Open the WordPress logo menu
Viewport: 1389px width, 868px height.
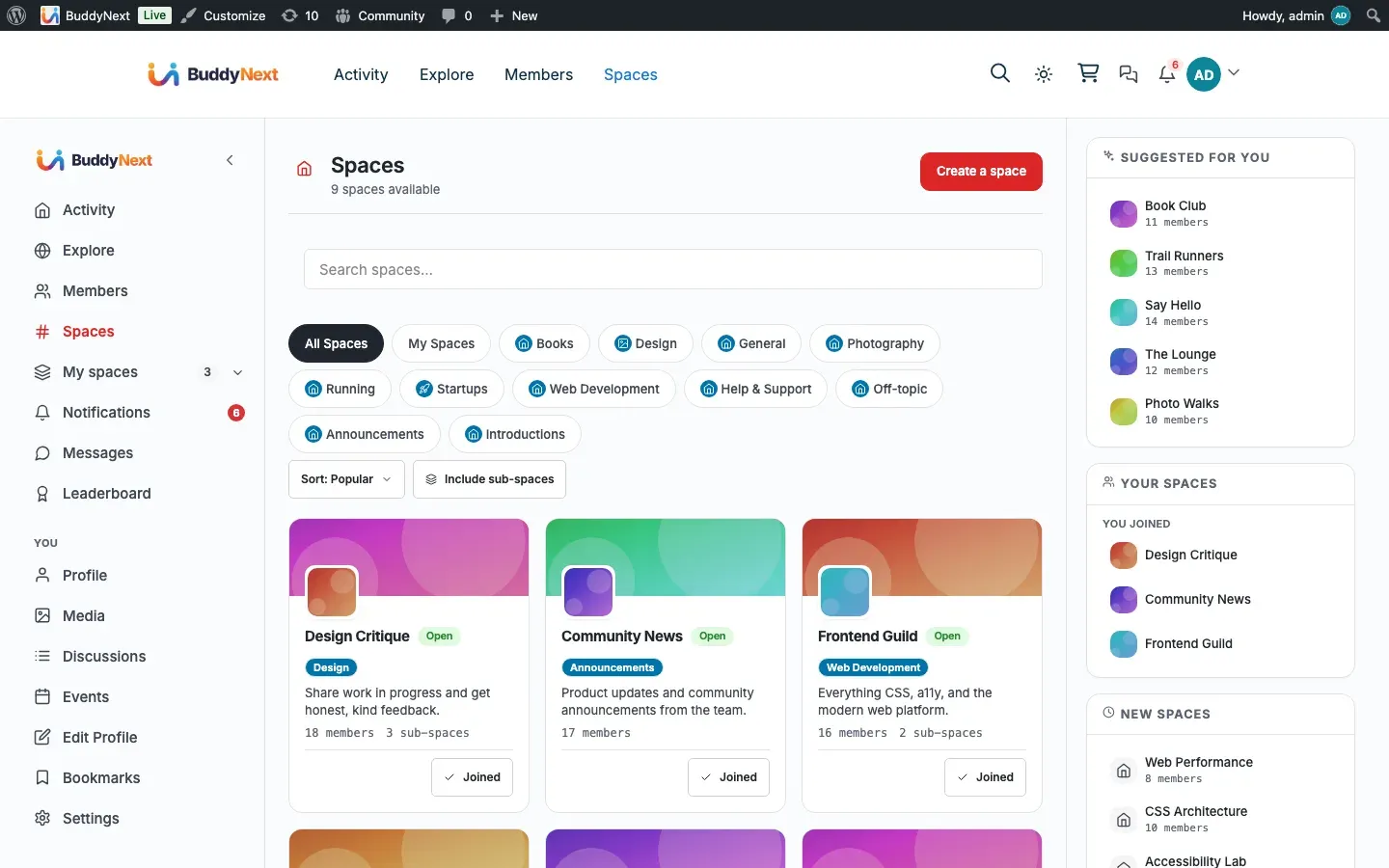click(16, 15)
